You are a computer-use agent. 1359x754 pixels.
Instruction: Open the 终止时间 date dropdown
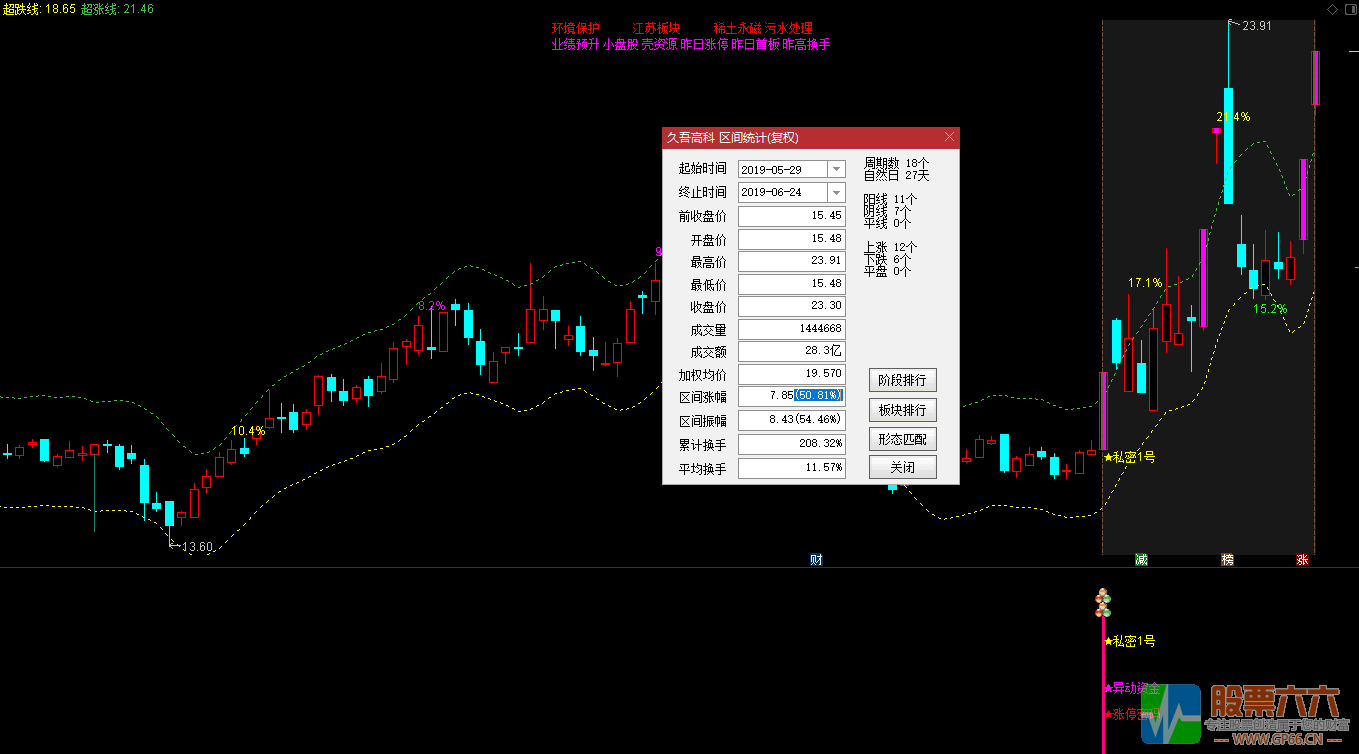838,192
